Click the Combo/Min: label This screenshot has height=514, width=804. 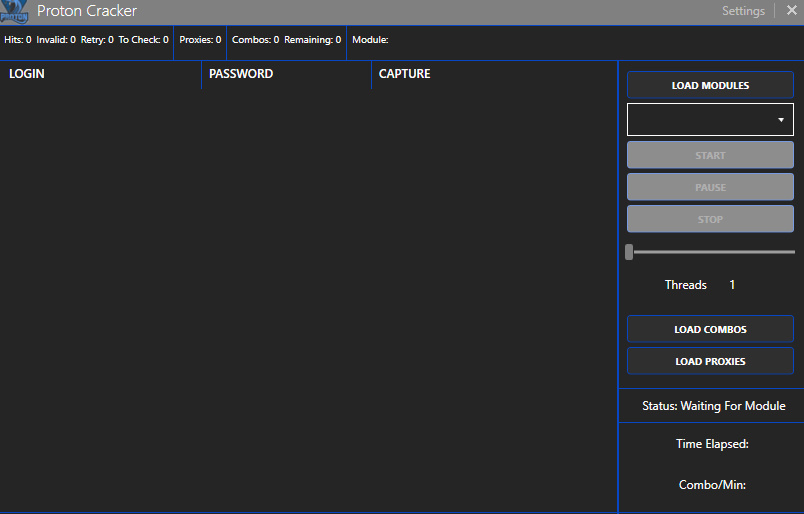(x=712, y=485)
